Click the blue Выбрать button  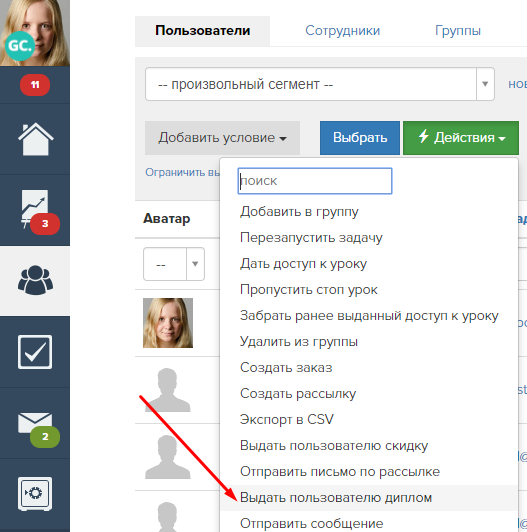tap(360, 138)
